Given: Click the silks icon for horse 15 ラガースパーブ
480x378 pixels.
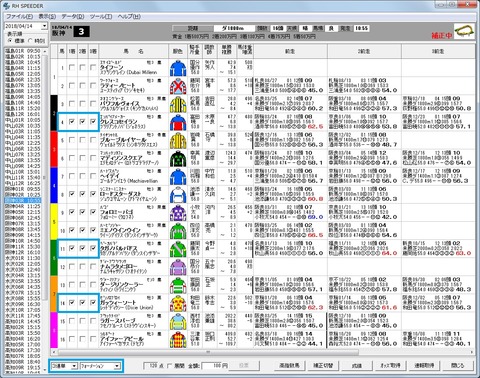Looking at the screenshot, I should point(178,321).
